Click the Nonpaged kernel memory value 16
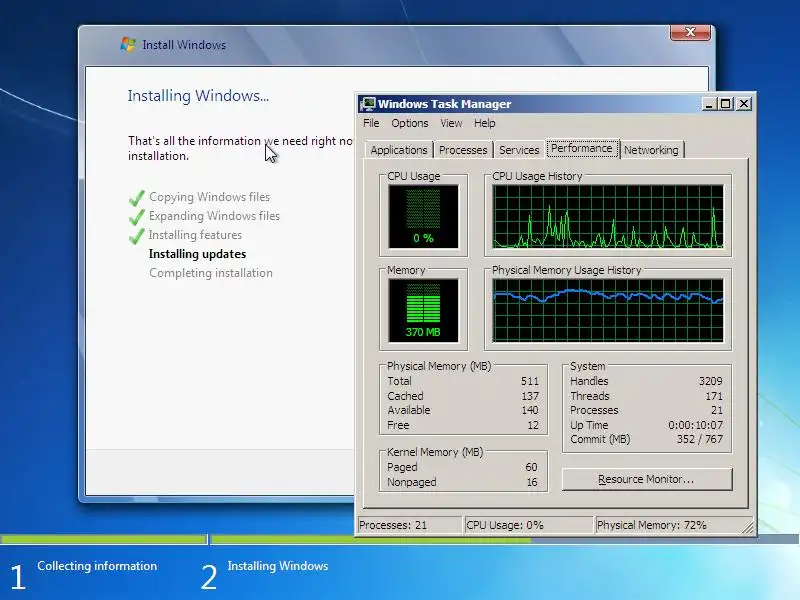 [x=532, y=482]
